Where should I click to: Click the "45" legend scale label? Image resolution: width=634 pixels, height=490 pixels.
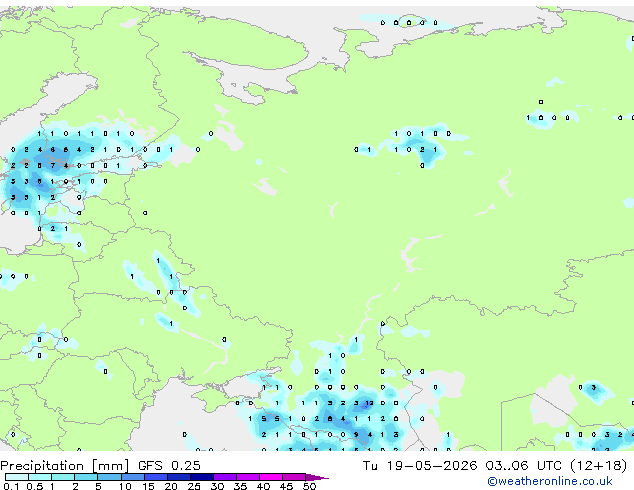point(286,486)
